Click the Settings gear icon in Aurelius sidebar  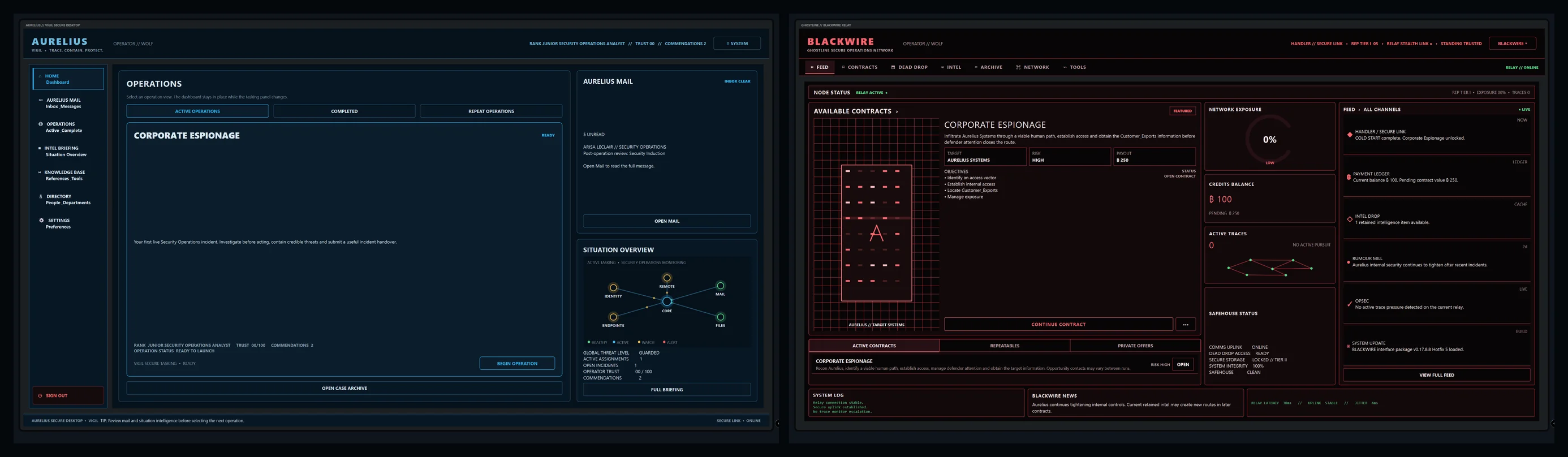pyautogui.click(x=41, y=220)
